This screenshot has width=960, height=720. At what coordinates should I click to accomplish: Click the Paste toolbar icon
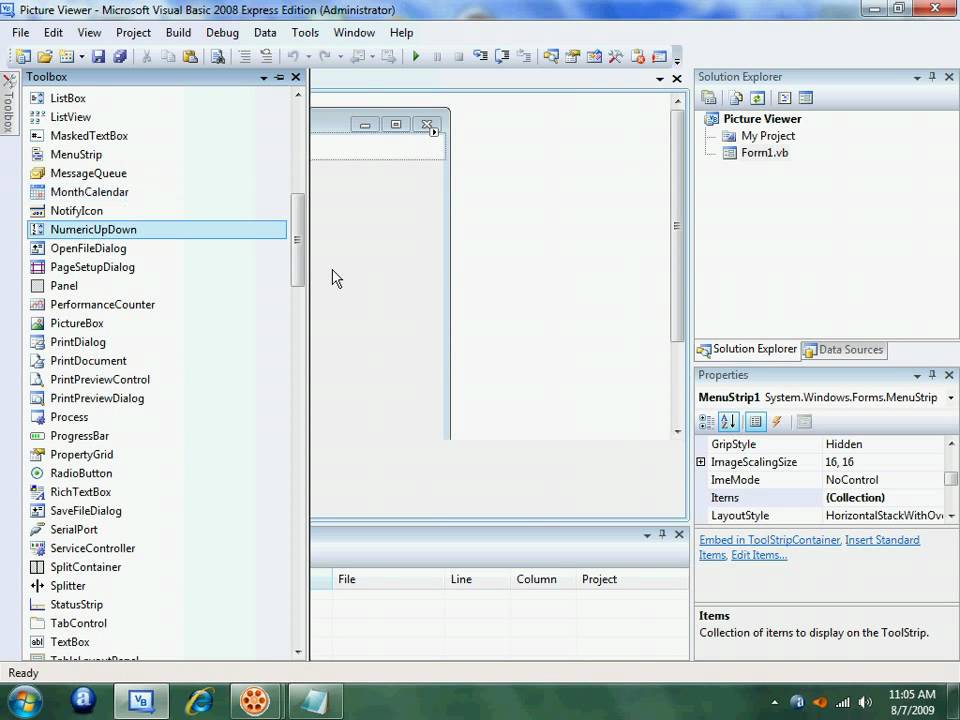[x=190, y=56]
